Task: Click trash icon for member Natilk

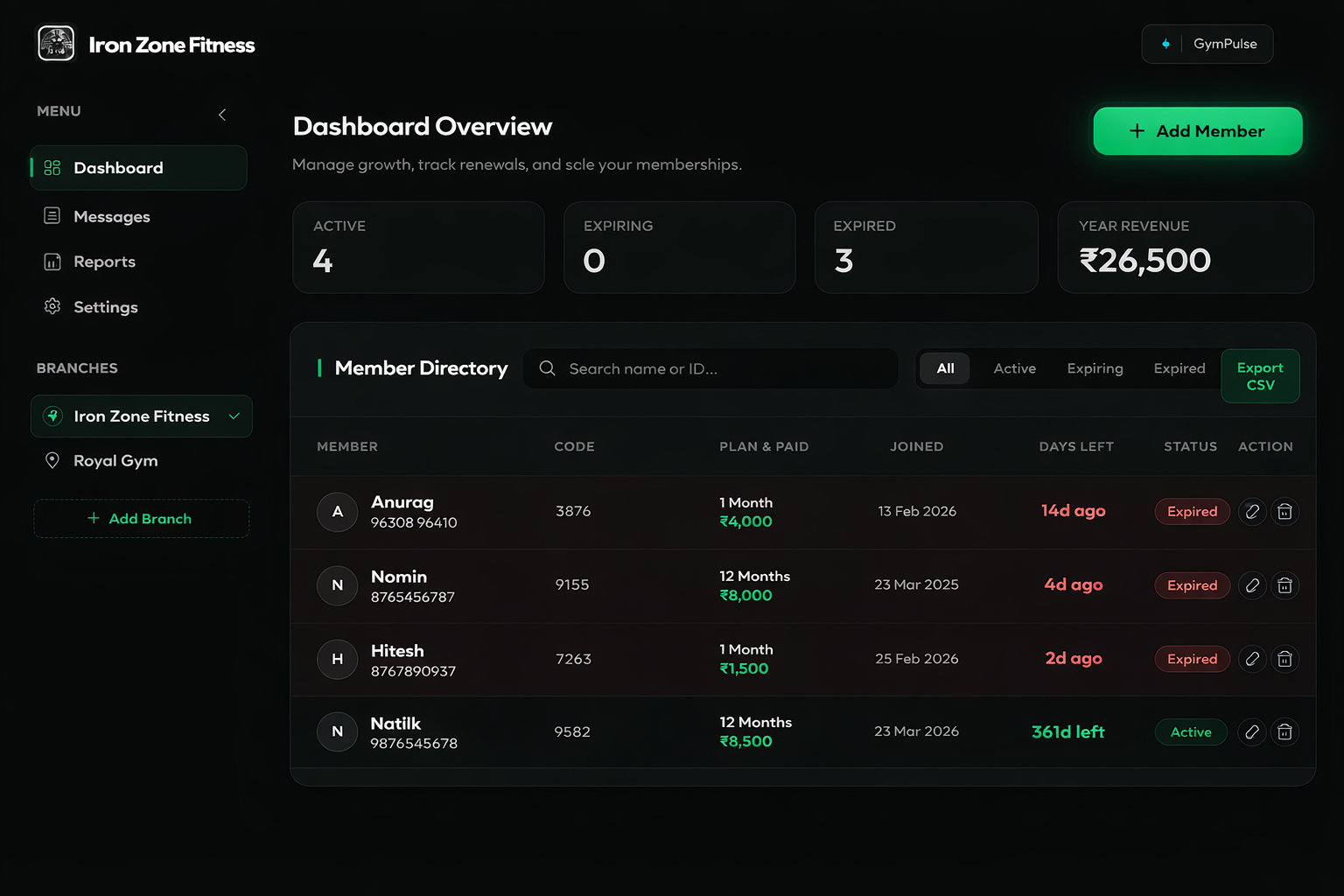Action: coord(1284,731)
